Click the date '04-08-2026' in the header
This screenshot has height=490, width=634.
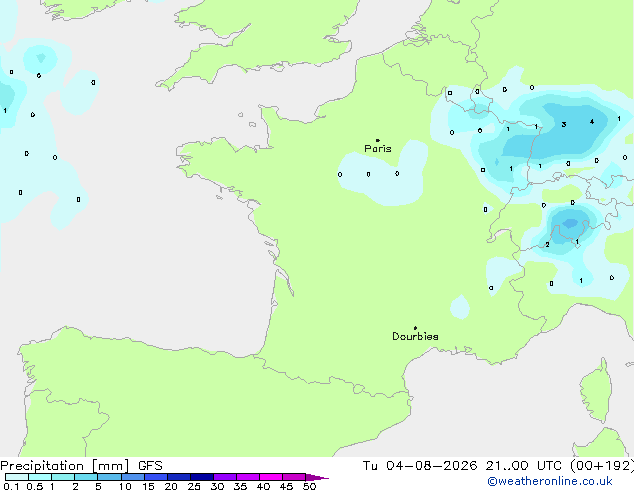[x=431, y=466]
